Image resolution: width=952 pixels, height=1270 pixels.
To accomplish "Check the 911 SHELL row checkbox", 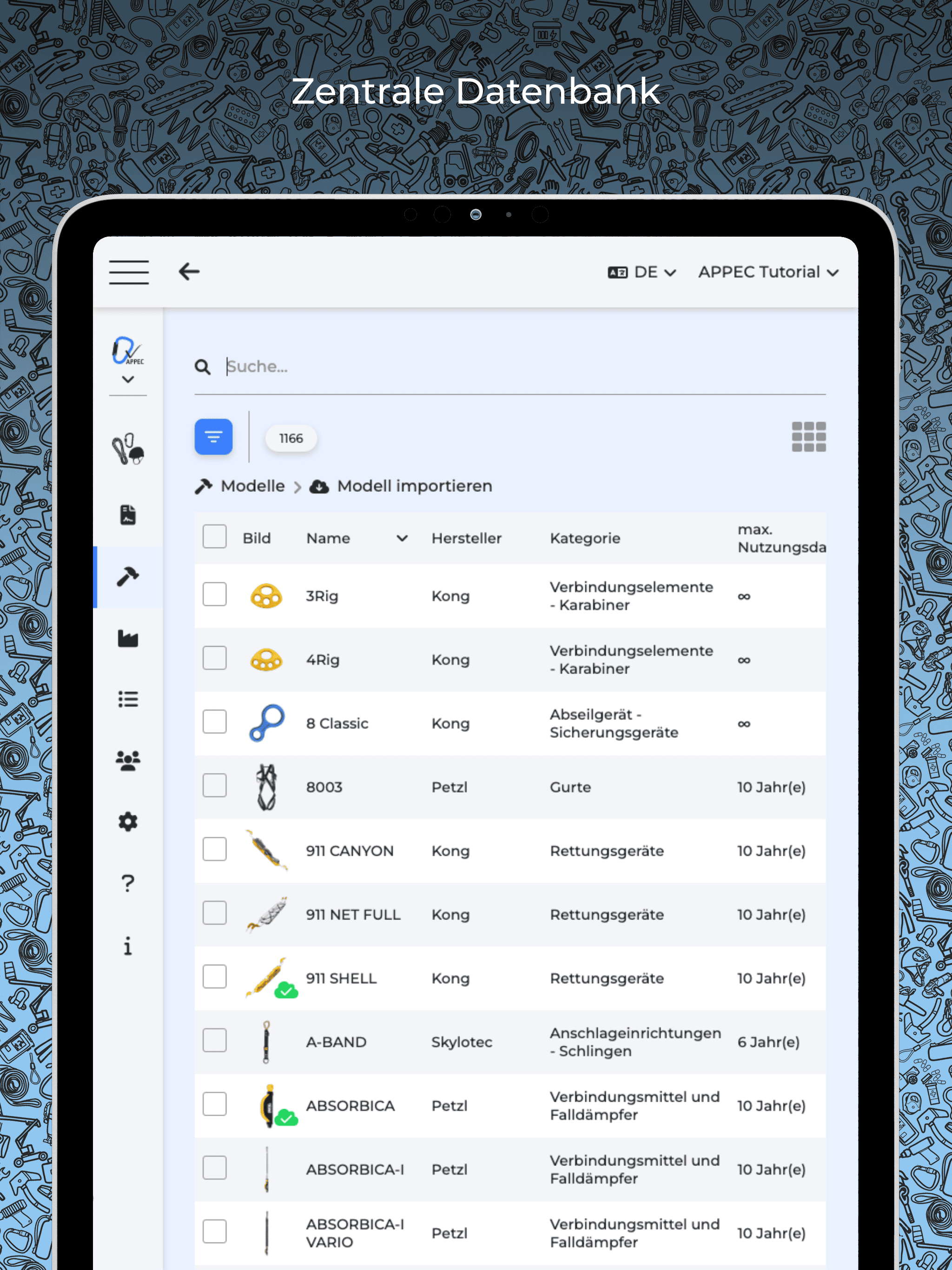I will 215,977.
